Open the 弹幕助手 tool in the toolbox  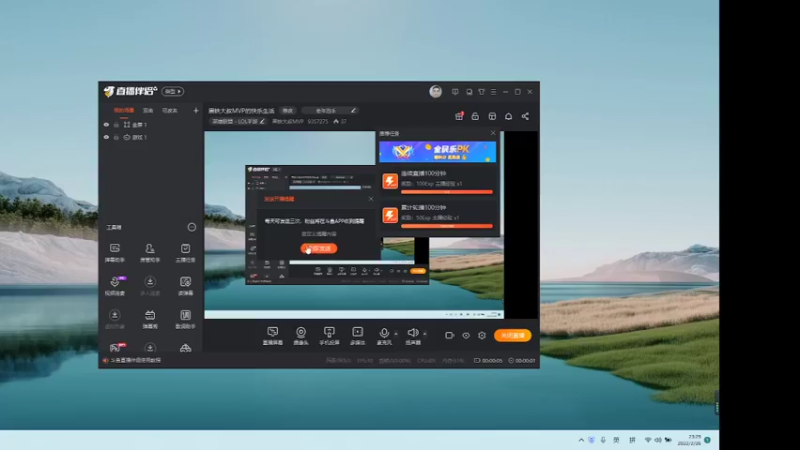[115, 252]
